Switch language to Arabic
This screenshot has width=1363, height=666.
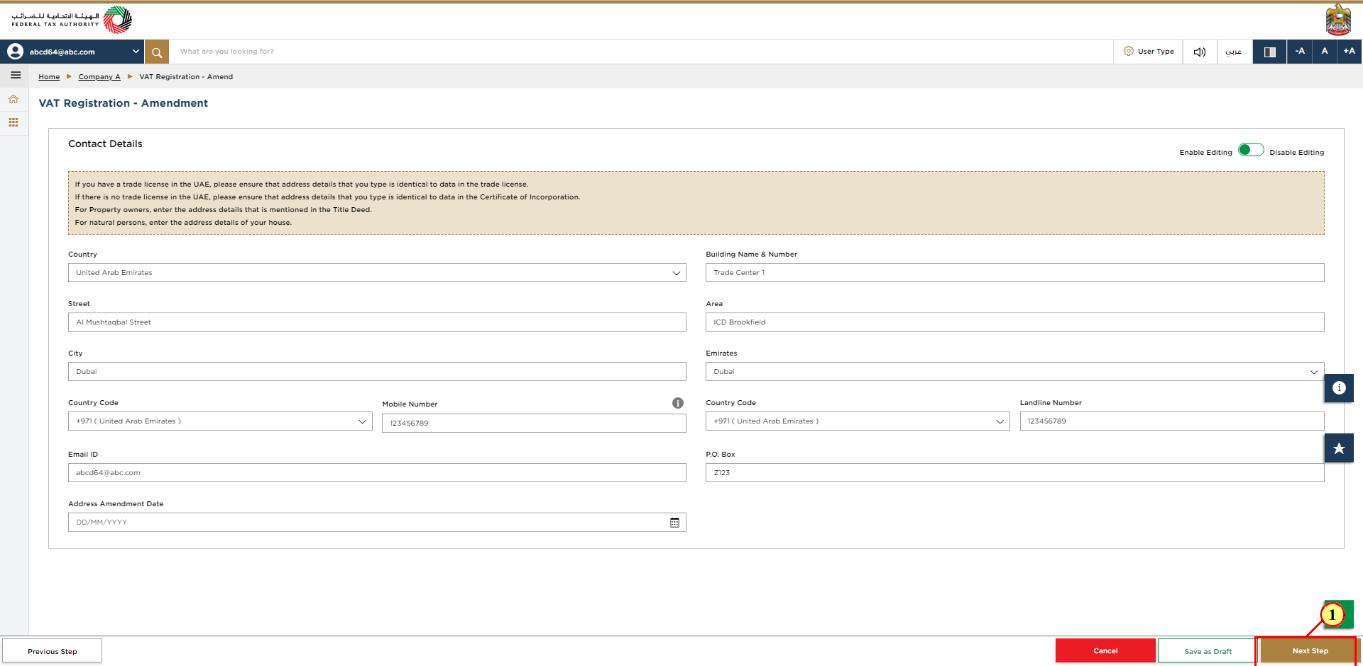pyautogui.click(x=1235, y=51)
